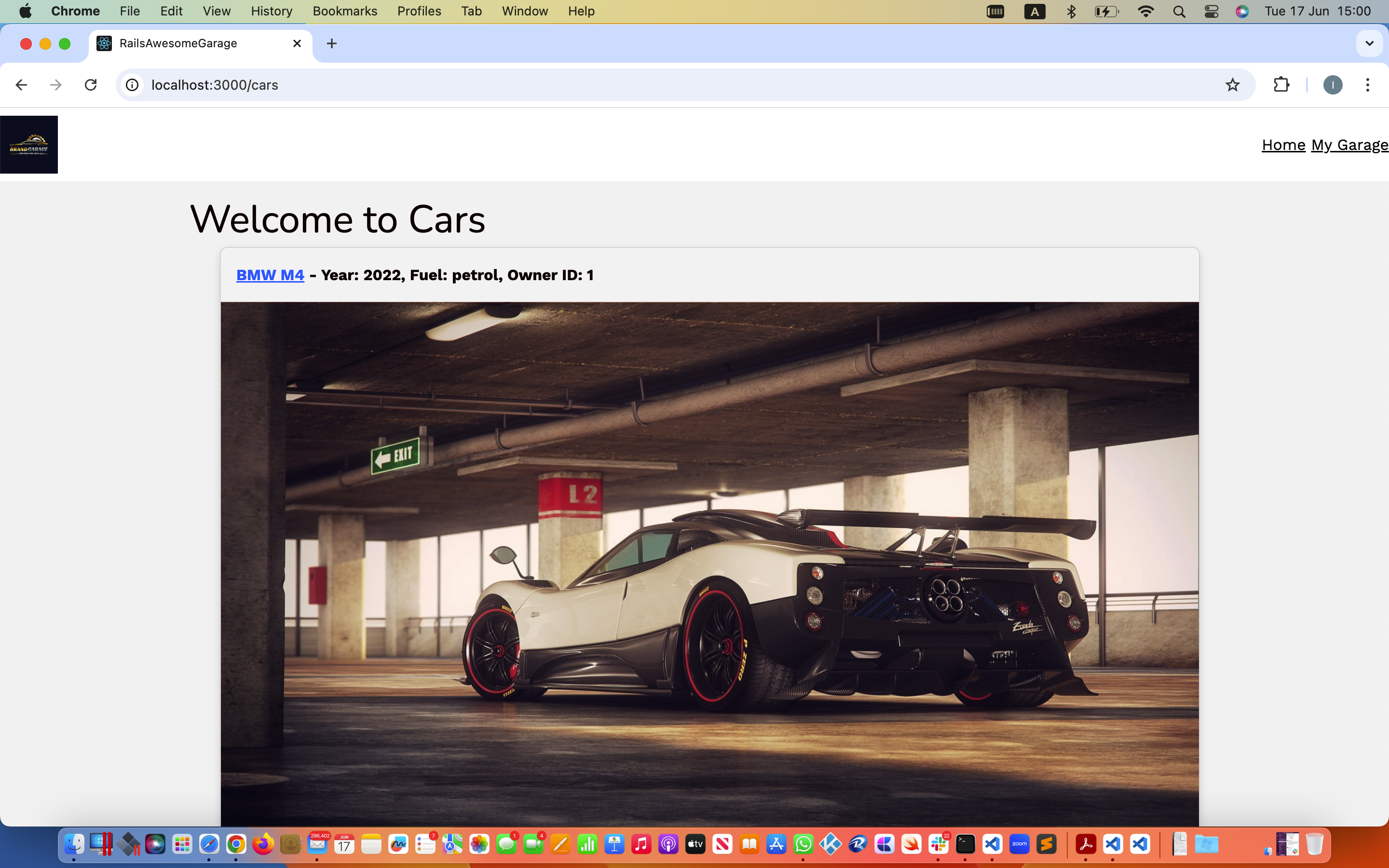Open Spotlight search in menu bar
The image size is (1389, 868).
[1179, 12]
